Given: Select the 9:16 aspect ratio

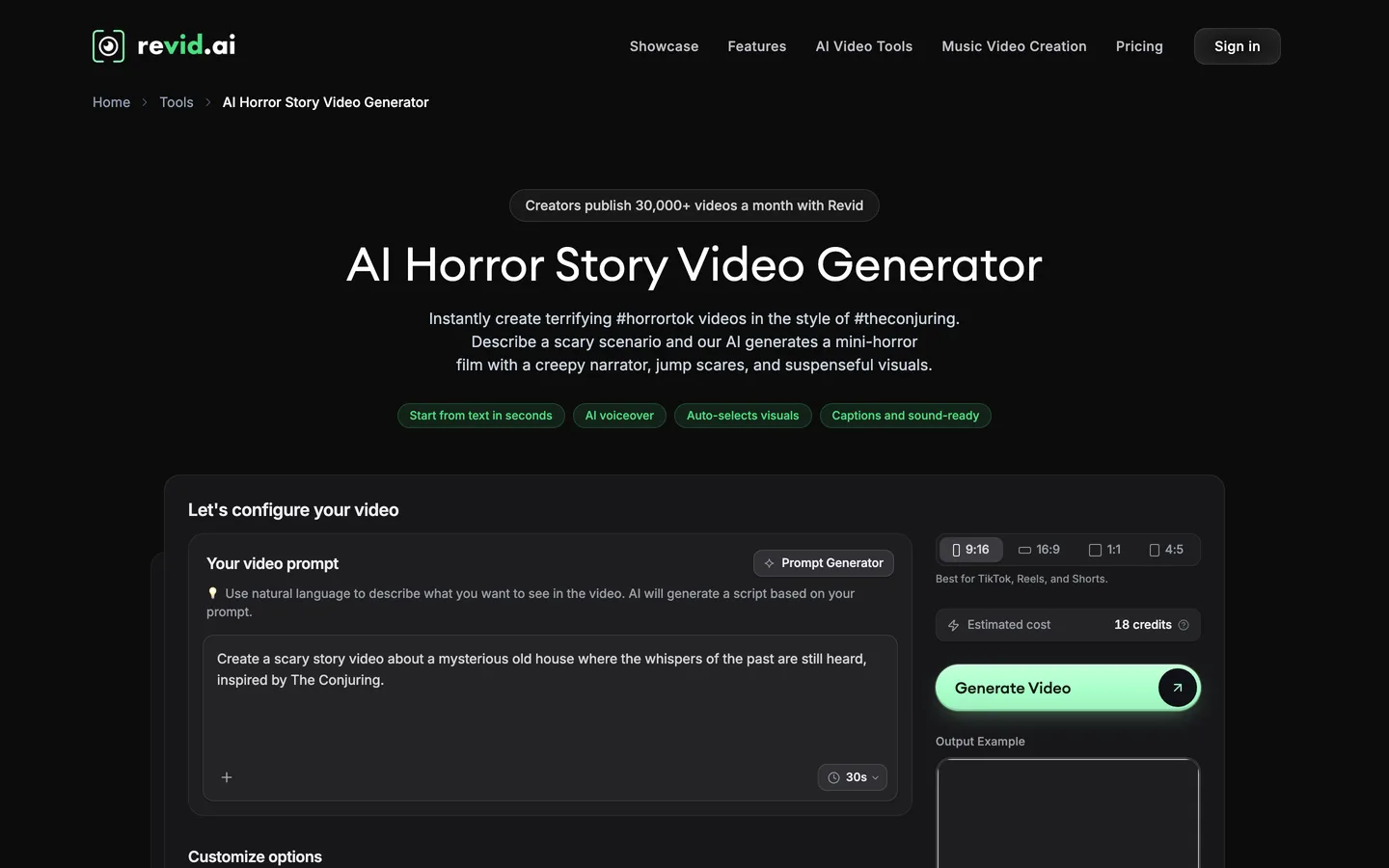Looking at the screenshot, I should (970, 550).
